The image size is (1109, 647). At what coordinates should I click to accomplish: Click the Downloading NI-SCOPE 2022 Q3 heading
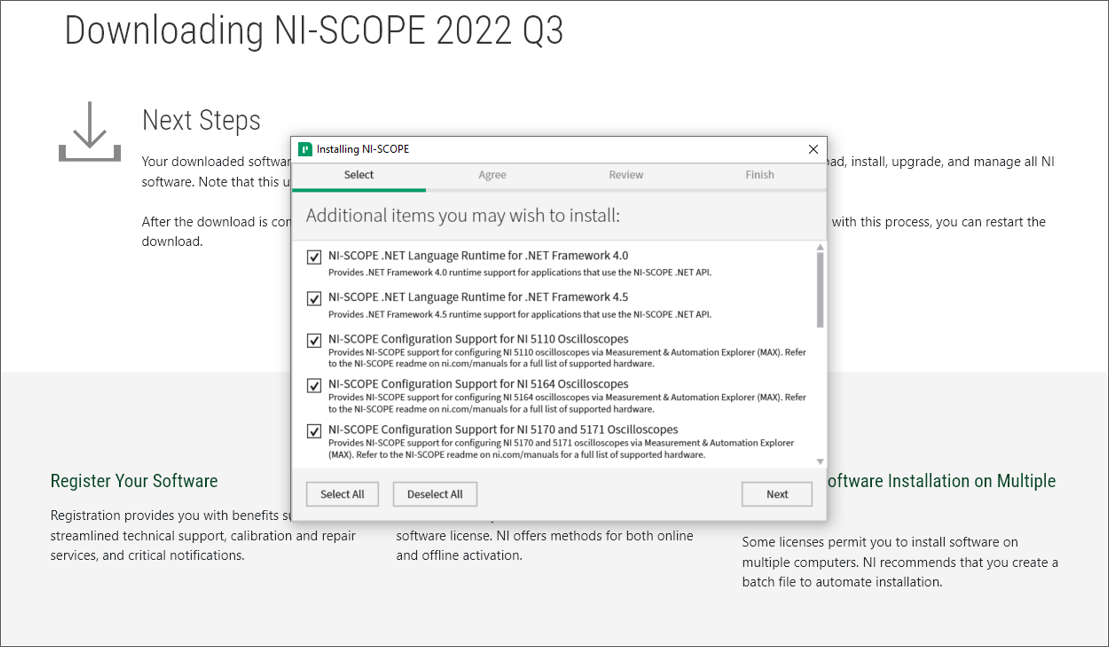[314, 31]
